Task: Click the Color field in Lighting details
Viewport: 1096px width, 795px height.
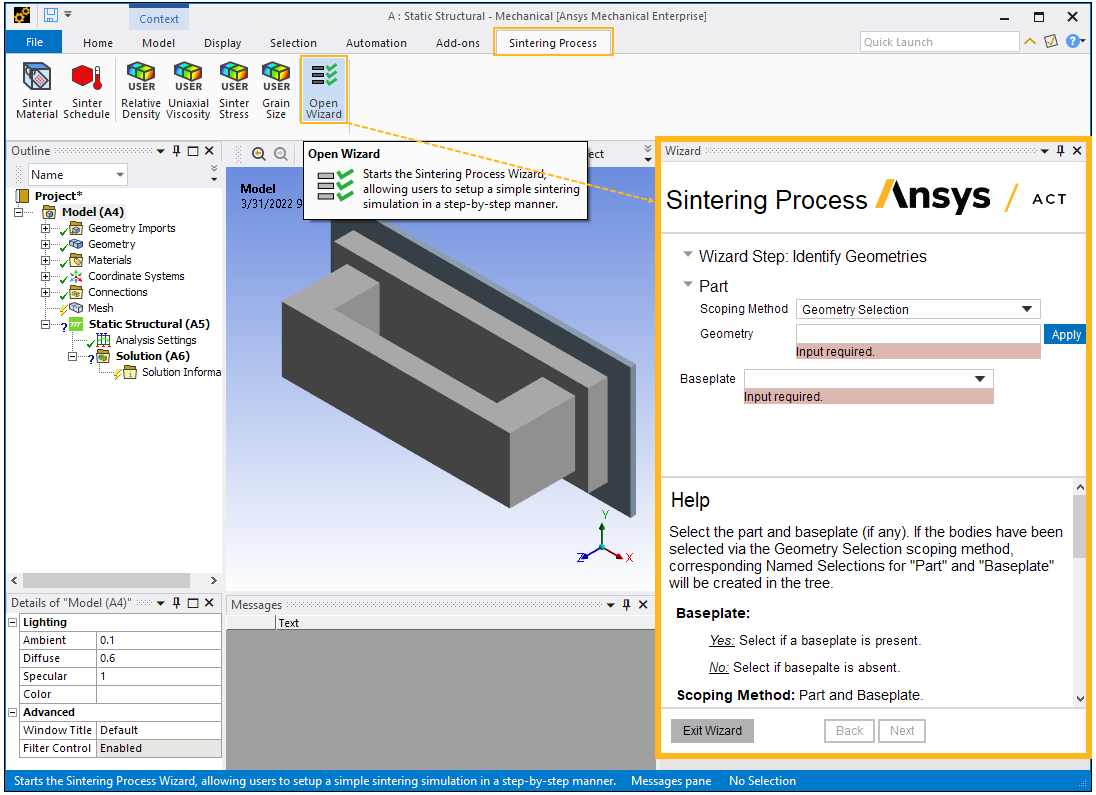Action: click(158, 694)
